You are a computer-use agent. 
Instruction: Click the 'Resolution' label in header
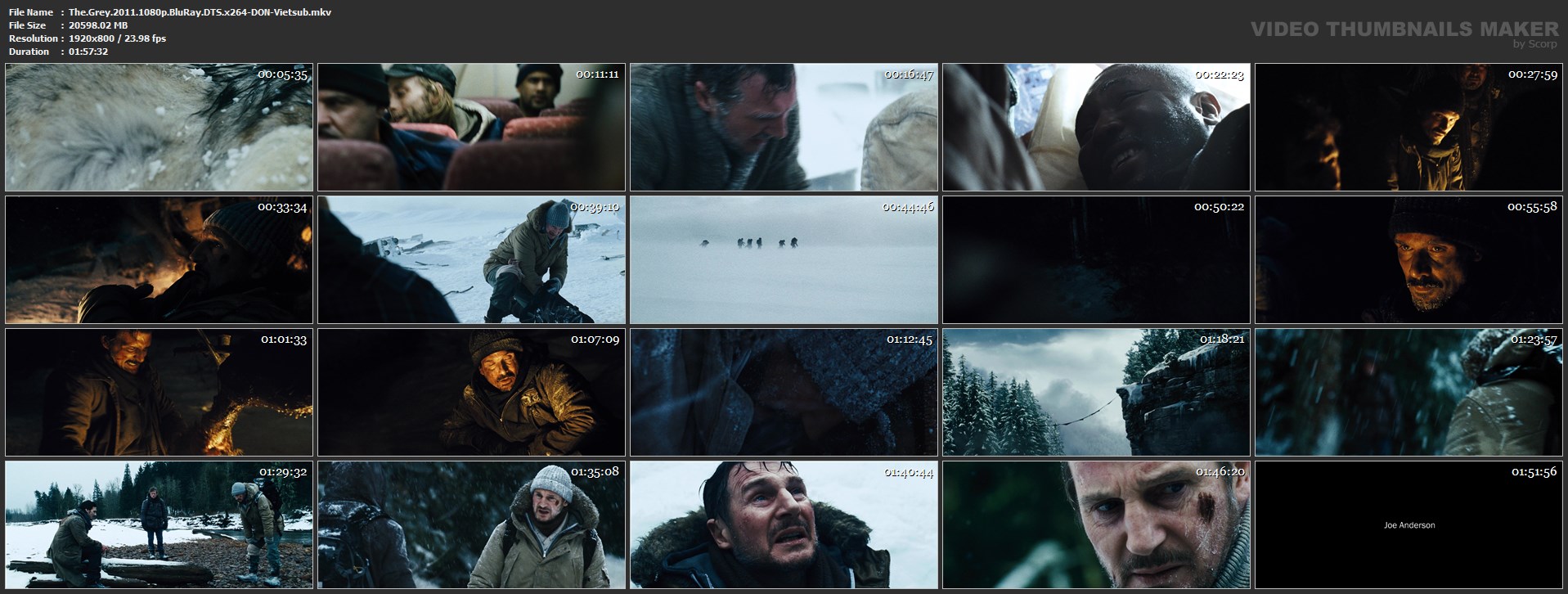coord(34,38)
